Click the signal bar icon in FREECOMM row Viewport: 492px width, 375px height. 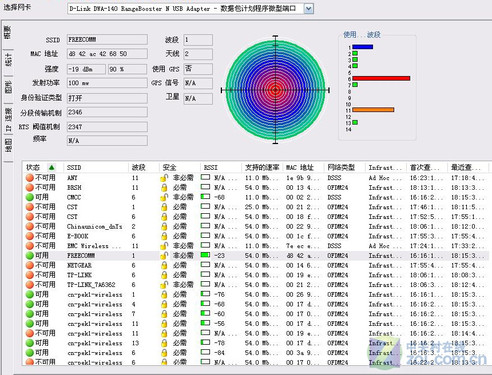tap(205, 255)
